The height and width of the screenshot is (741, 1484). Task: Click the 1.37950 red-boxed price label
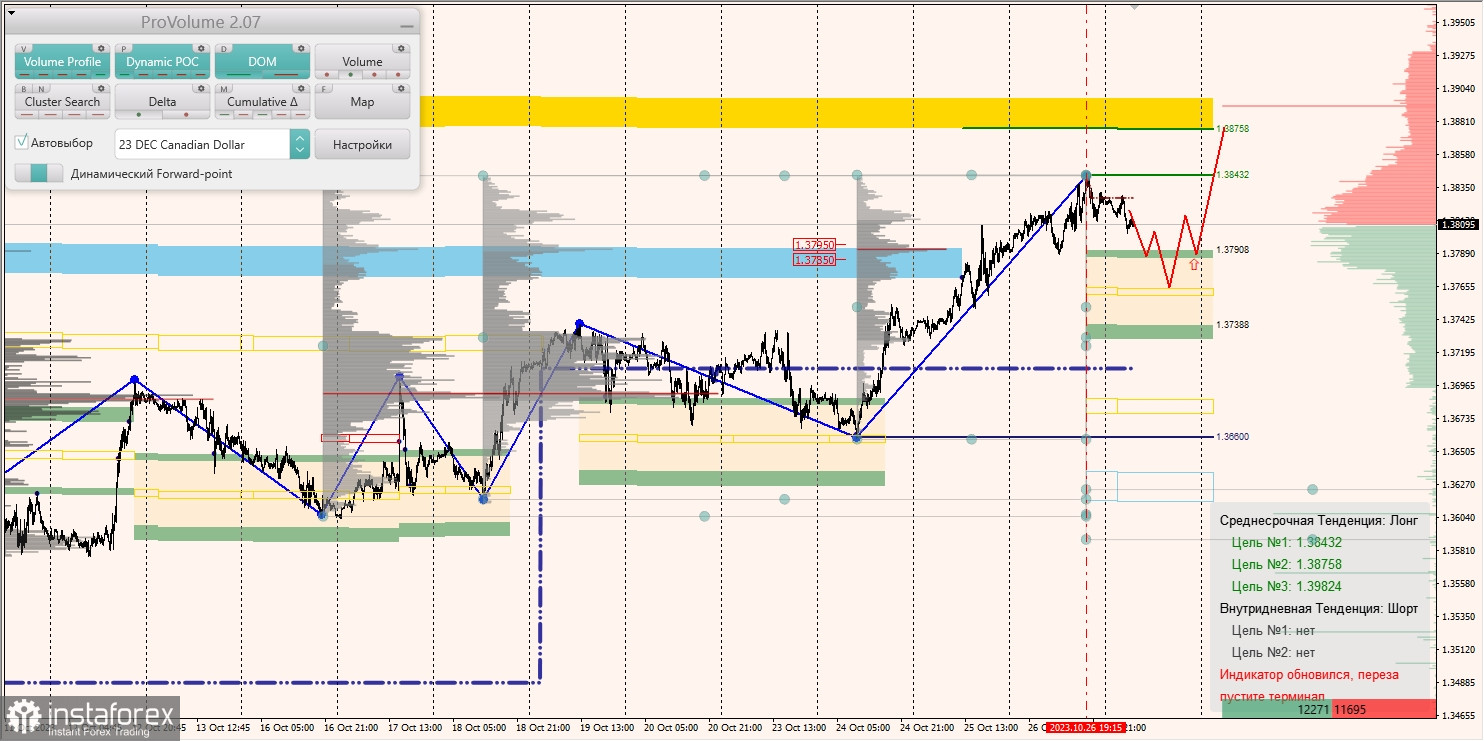[813, 244]
